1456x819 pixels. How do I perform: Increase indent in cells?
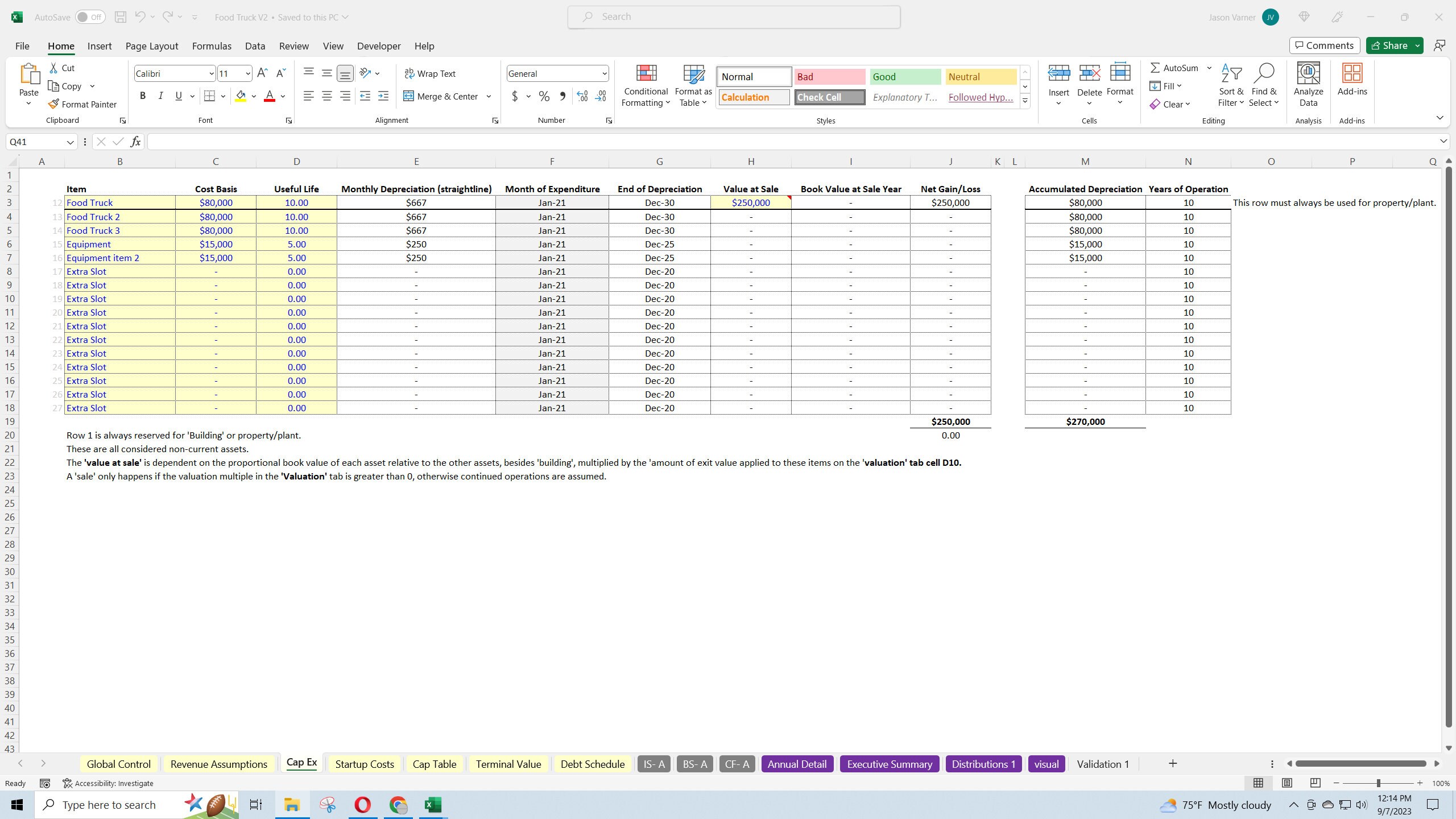(383, 96)
